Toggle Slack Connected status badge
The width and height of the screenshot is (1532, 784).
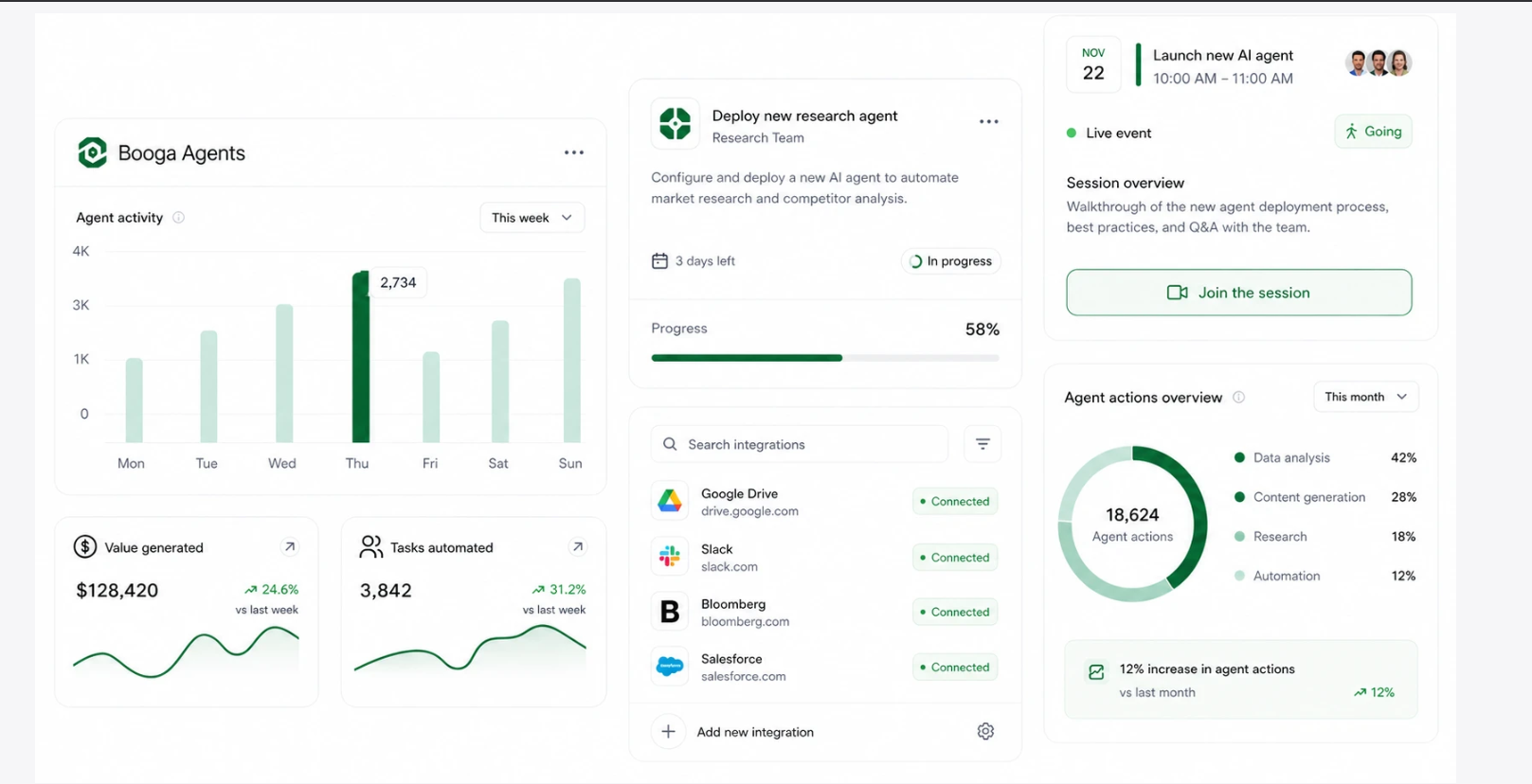click(955, 558)
